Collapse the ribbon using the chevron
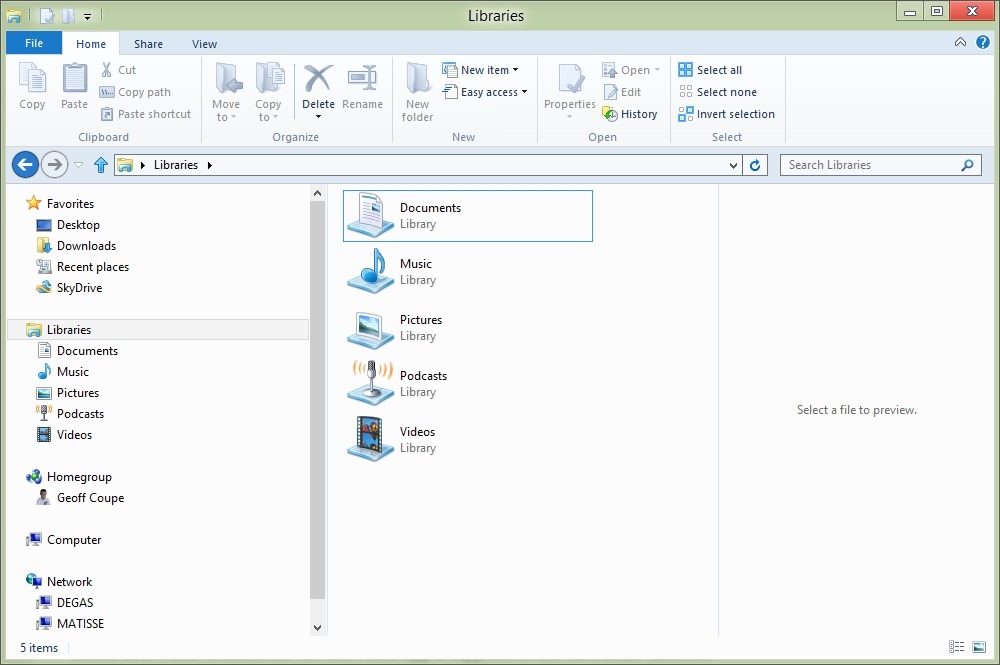This screenshot has height=665, width=1000. [x=960, y=43]
